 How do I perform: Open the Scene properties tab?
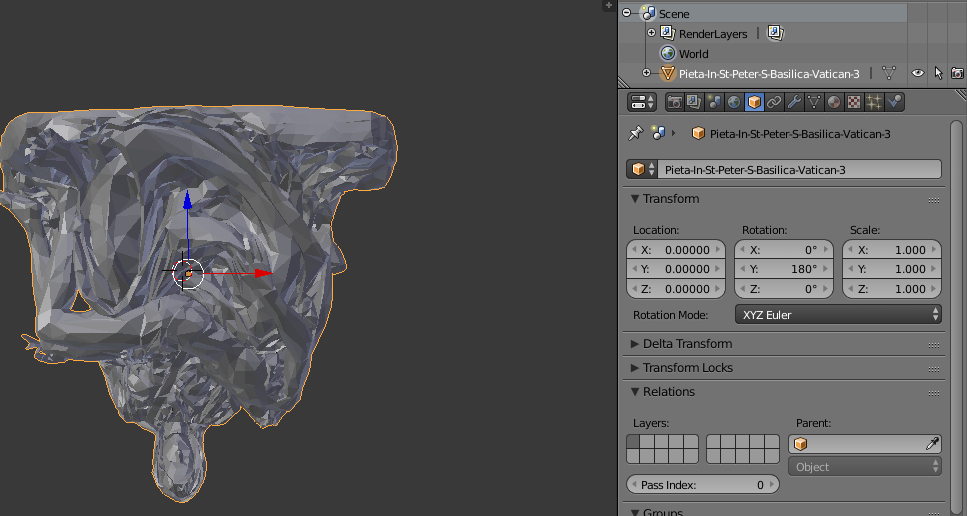[x=714, y=102]
